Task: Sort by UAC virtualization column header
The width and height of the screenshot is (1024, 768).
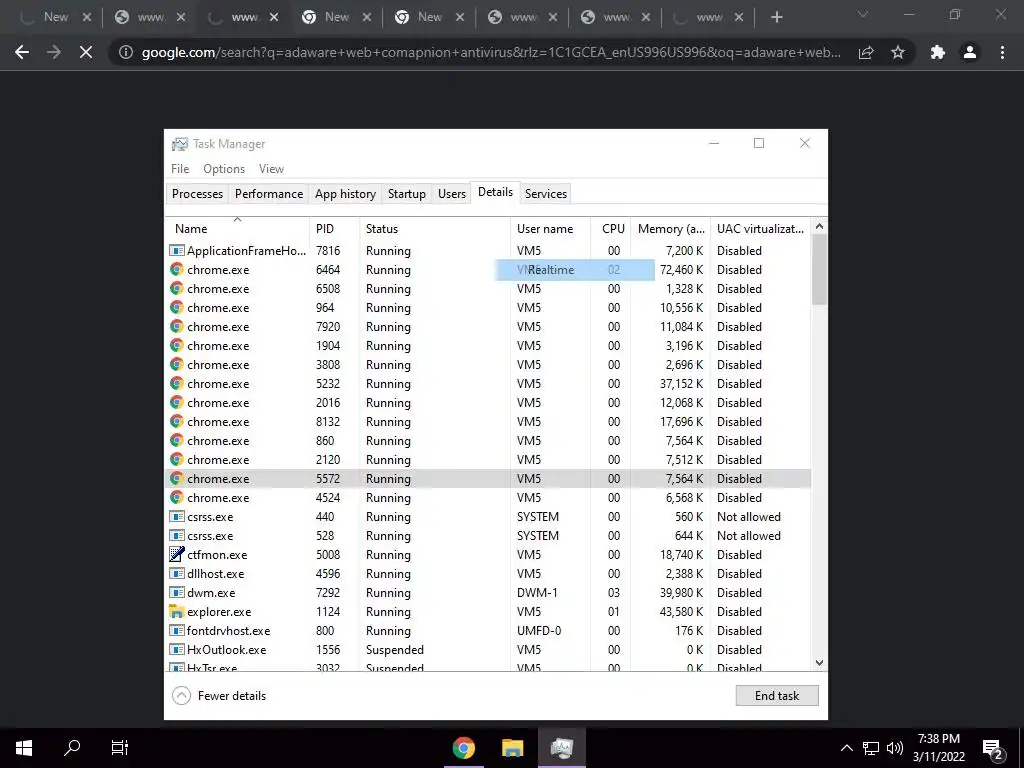Action: [760, 229]
